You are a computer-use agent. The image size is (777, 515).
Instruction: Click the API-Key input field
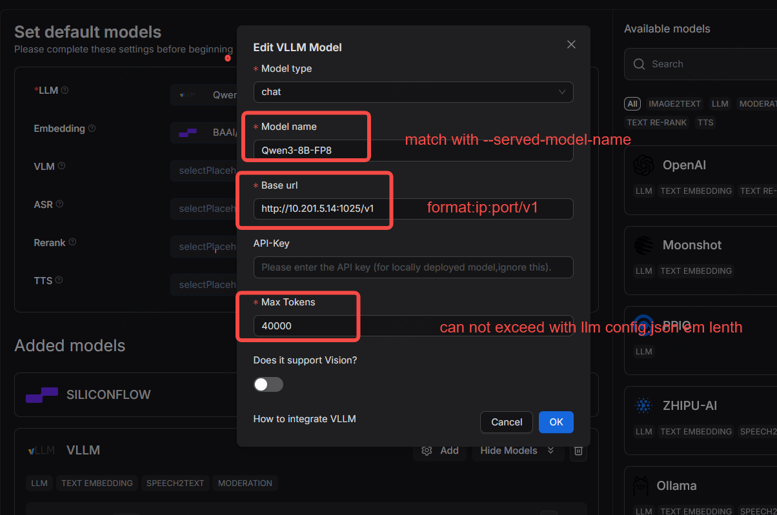(x=413, y=267)
